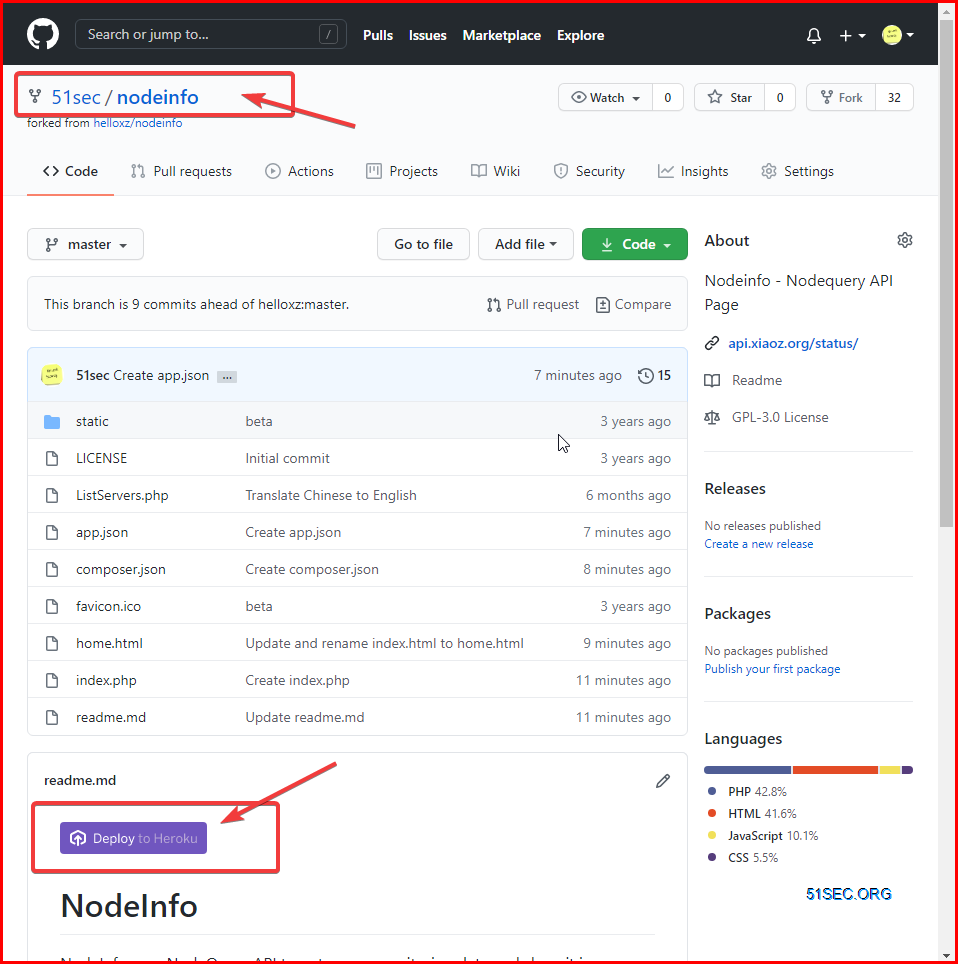Open the composer.json file
The height and width of the screenshot is (964, 958).
(x=121, y=569)
